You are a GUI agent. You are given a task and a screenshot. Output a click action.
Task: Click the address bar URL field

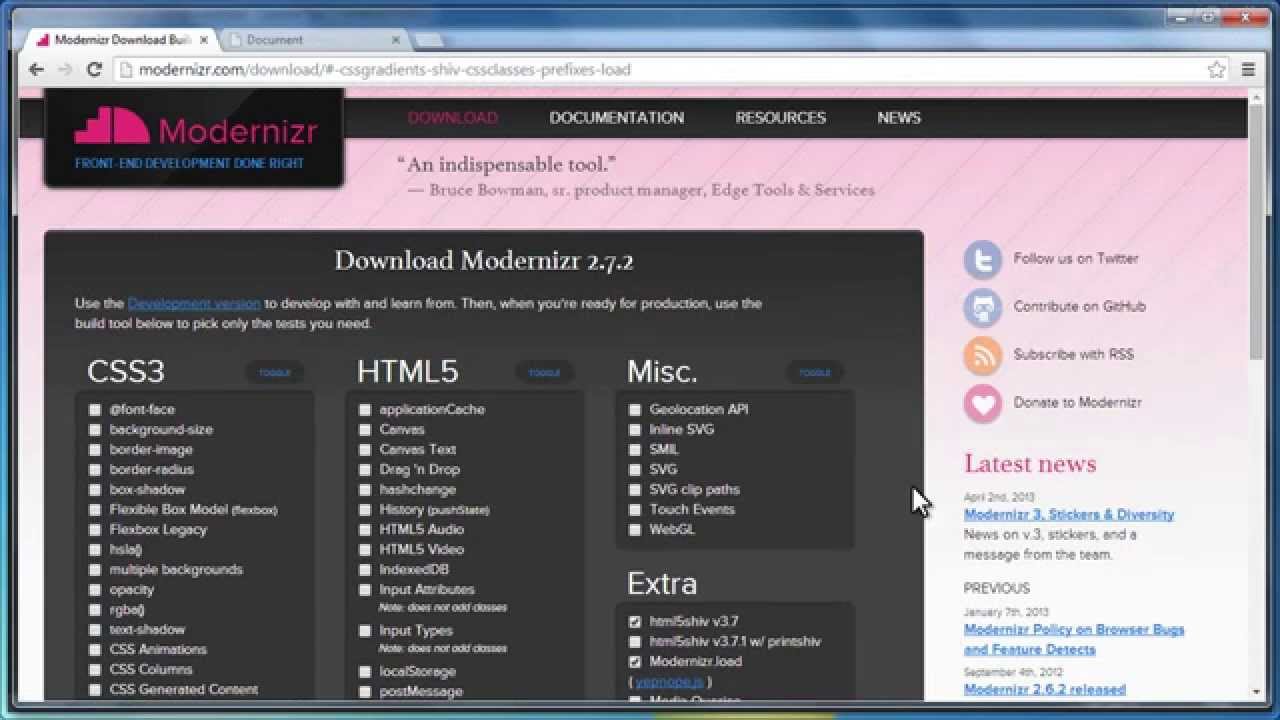click(660, 69)
